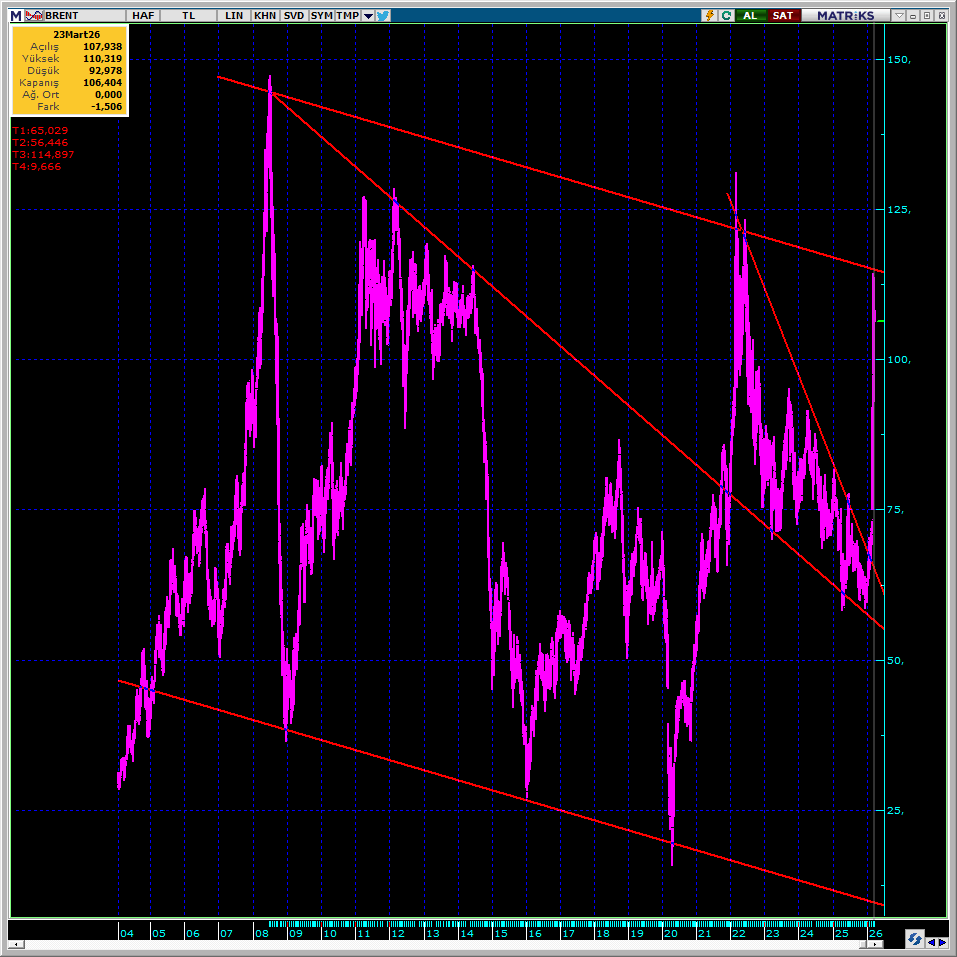Screen dimensions: 957x957
Task: Click the Matriks M logo icon
Action: pos(16,16)
